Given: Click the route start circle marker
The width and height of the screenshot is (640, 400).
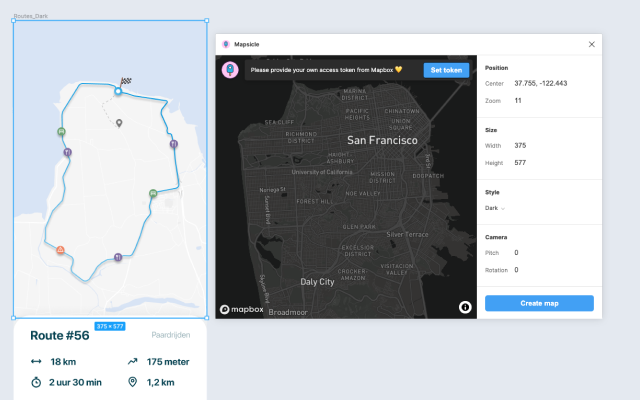Looking at the screenshot, I should click(118, 91).
